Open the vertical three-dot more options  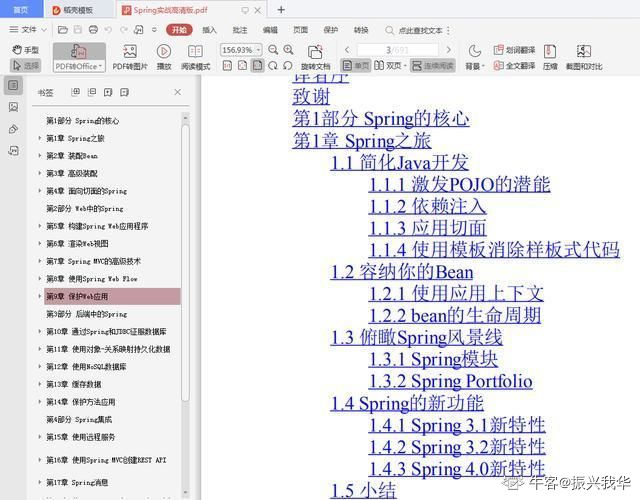pyautogui.click(x=448, y=30)
